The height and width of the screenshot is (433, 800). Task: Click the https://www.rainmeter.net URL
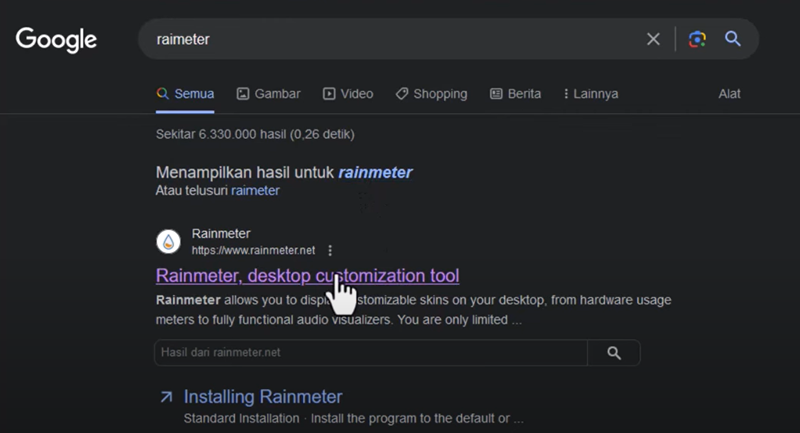[x=253, y=250]
